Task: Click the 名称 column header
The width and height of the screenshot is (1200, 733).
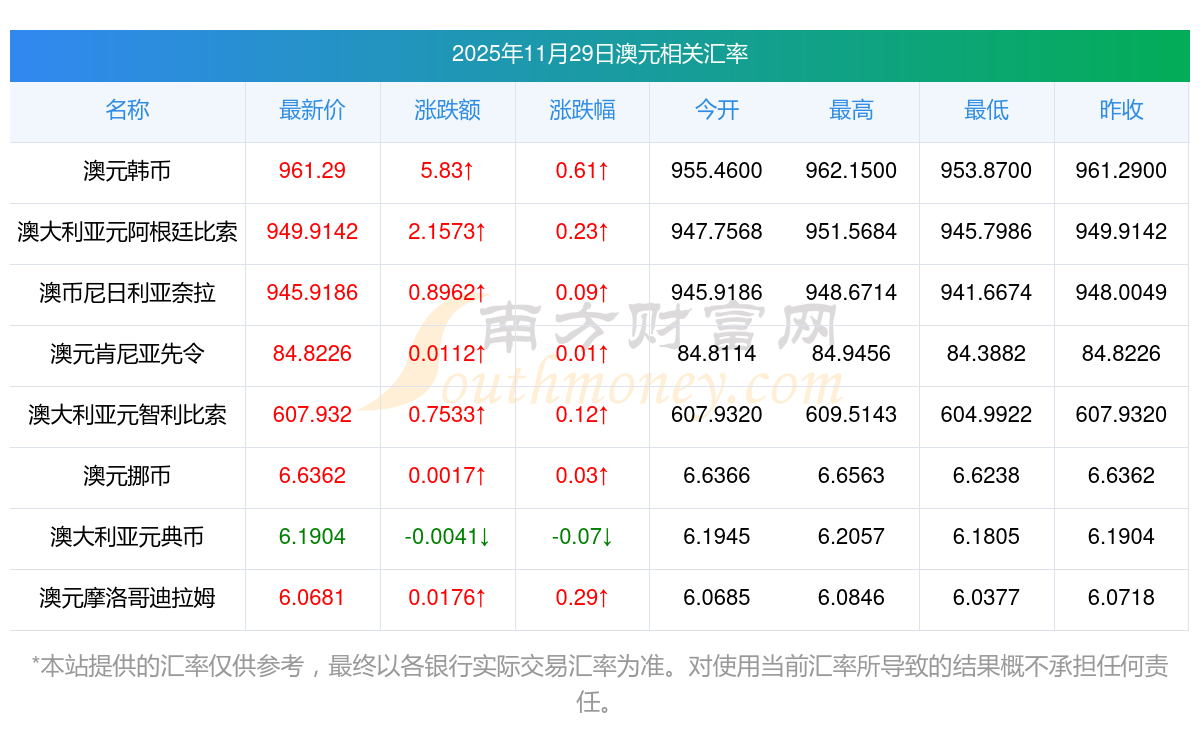Action: [x=127, y=110]
